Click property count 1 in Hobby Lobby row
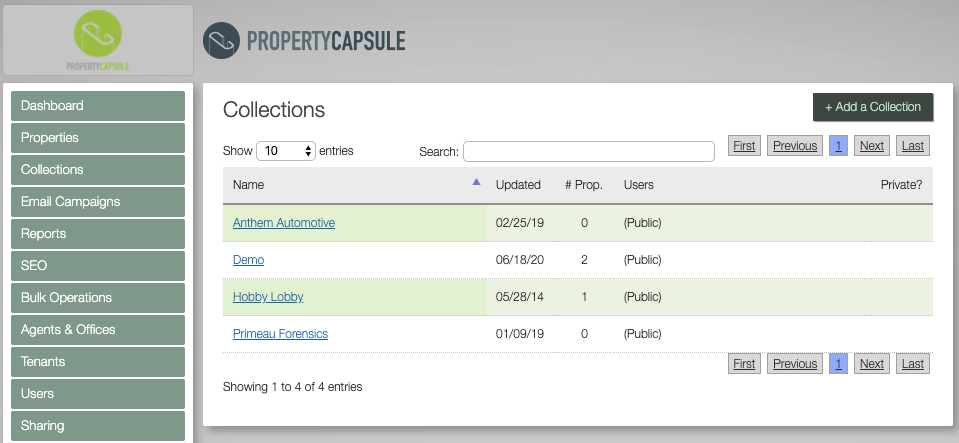 point(584,297)
